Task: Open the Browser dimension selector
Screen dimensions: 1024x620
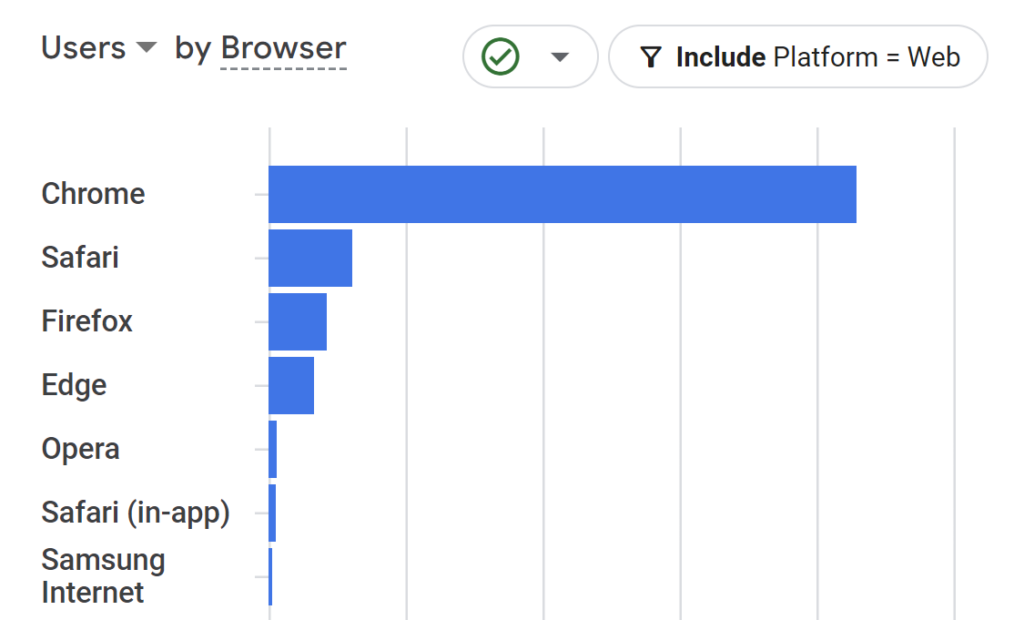Action: click(x=283, y=48)
